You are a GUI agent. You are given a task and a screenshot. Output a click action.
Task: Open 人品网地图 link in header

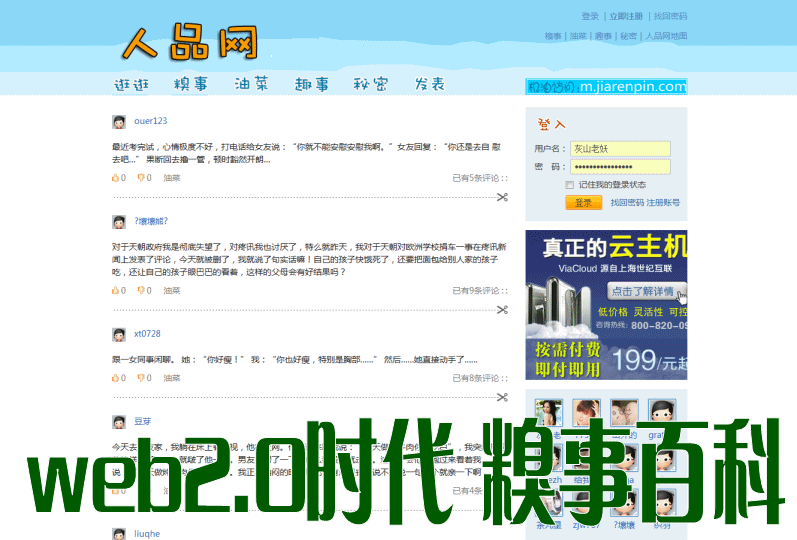666,36
